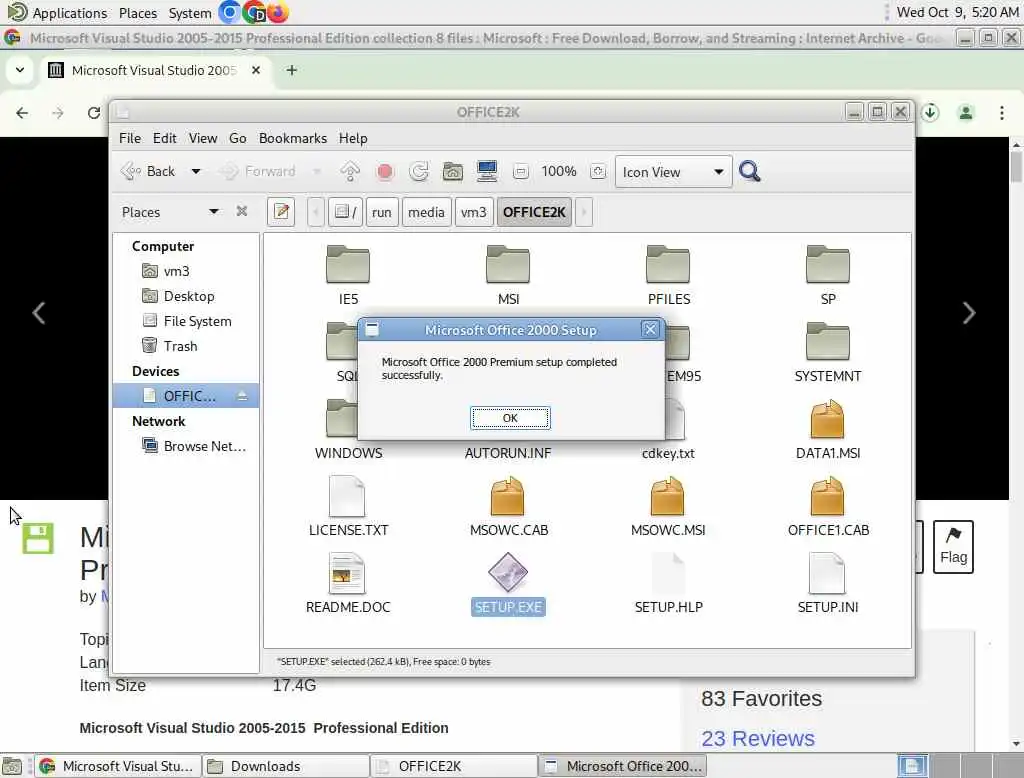Click the run path segment
Image resolution: width=1024 pixels, height=778 pixels.
(381, 212)
